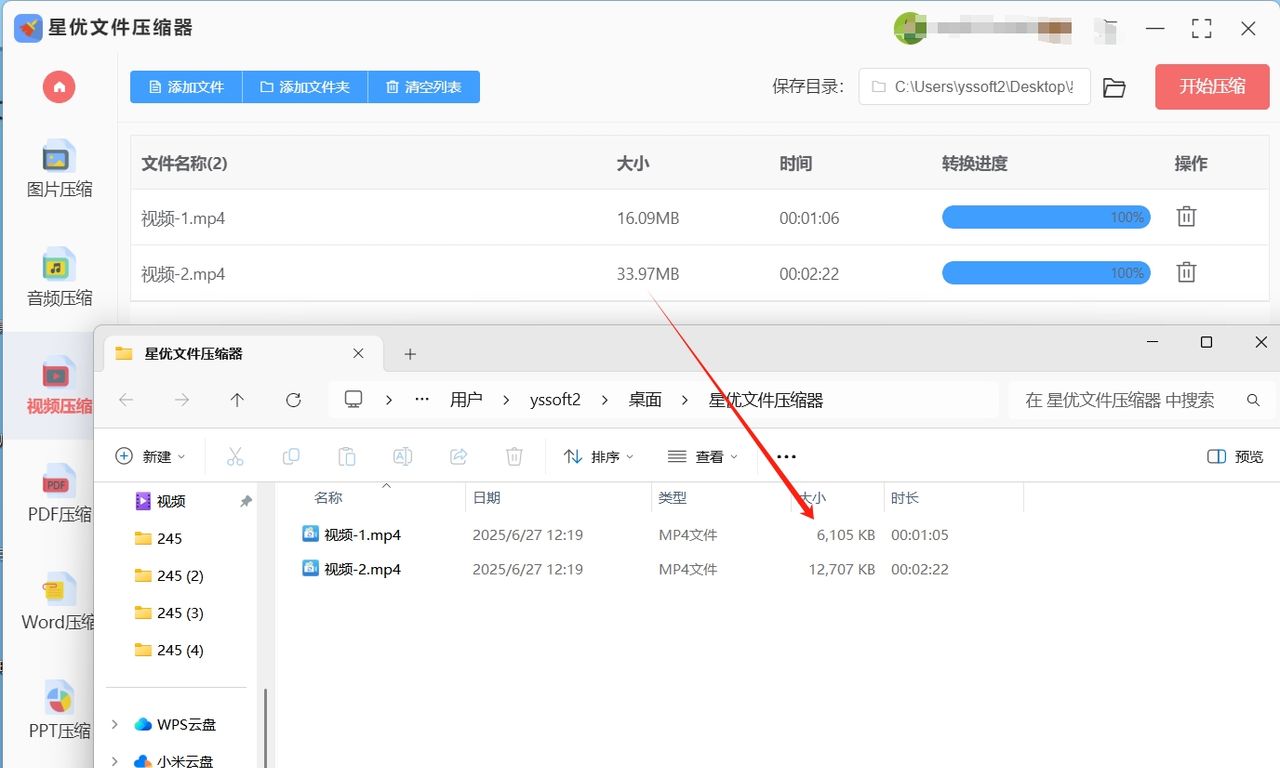Open the 图片压缩 tool in the sidebar

pyautogui.click(x=58, y=170)
